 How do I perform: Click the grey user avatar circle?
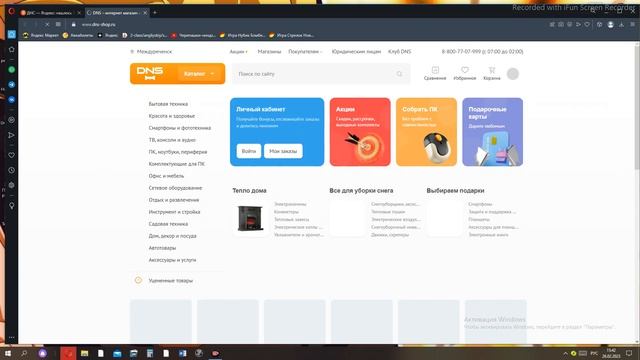coord(513,74)
